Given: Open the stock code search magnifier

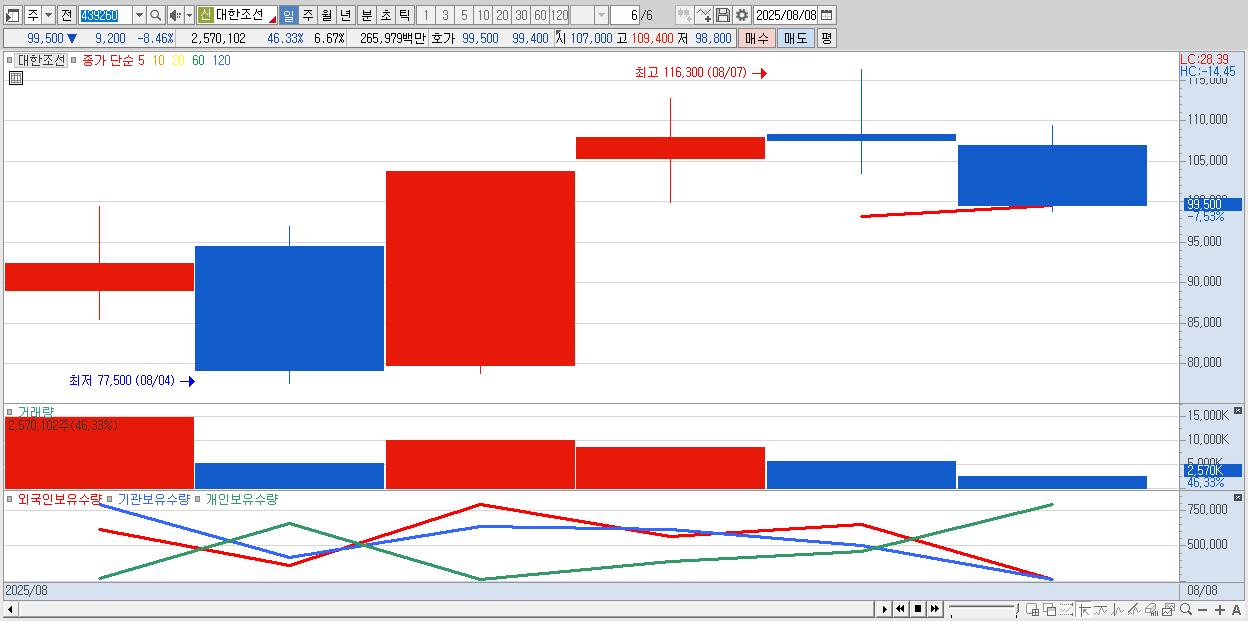Looking at the screenshot, I should pos(156,15).
